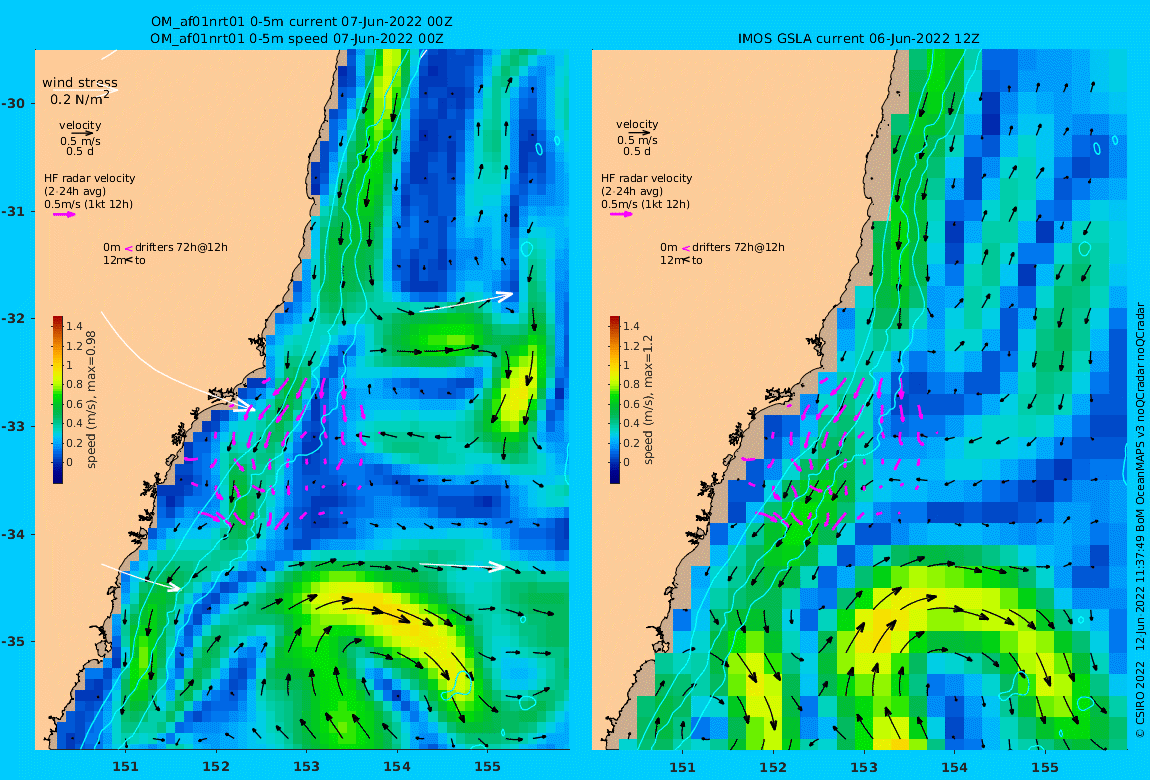Viewport: 1150px width, 780px height.
Task: Click the magenta HF radar legend arrow on right map
Action: pyautogui.click(x=620, y=215)
